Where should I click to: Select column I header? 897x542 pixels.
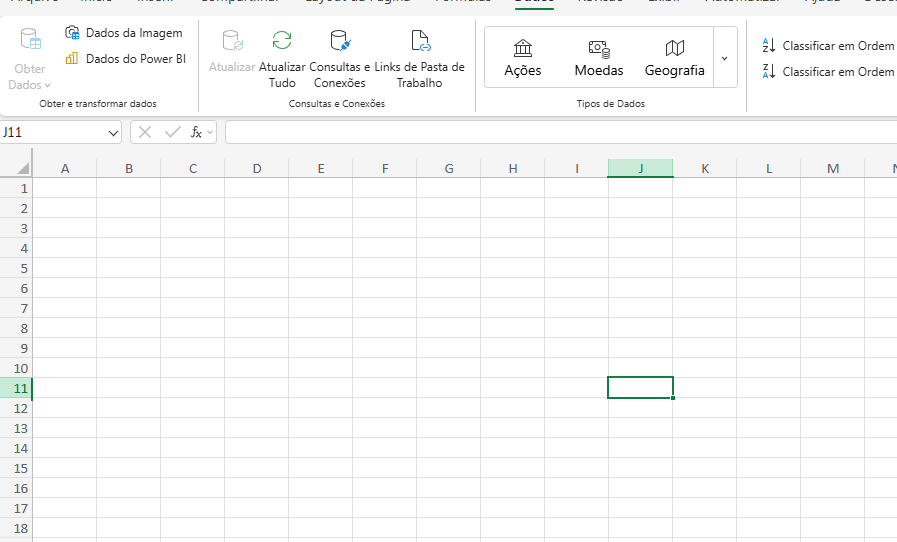[x=577, y=168]
